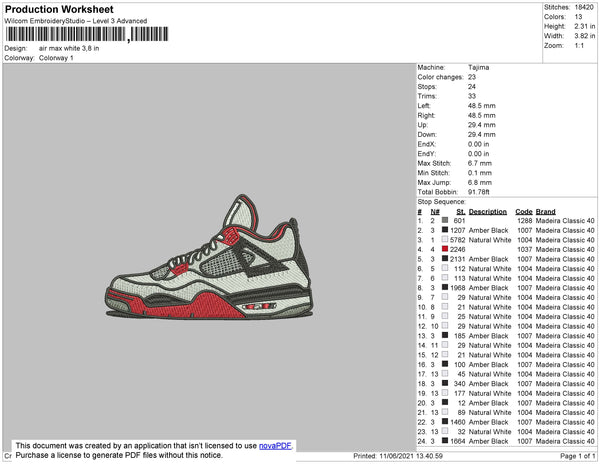Click the Max Jump value 6.8 mm
This screenshot has height=464, width=600.
(x=480, y=182)
